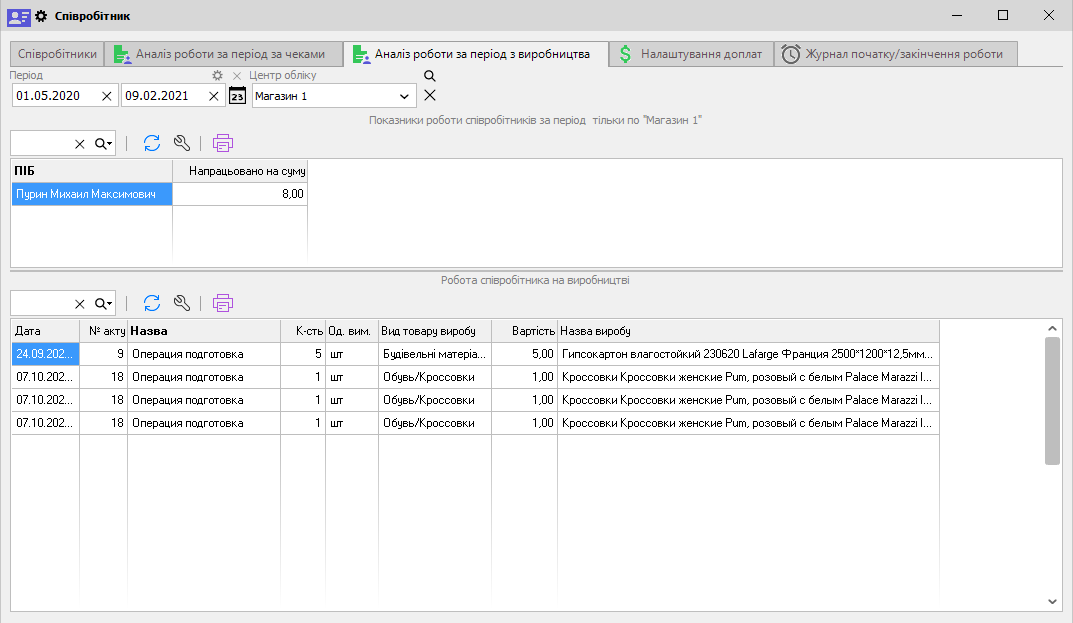Viewport: 1073px width, 623px height.
Task: Click the period settings gear icon
Action: pyautogui.click(x=217, y=76)
